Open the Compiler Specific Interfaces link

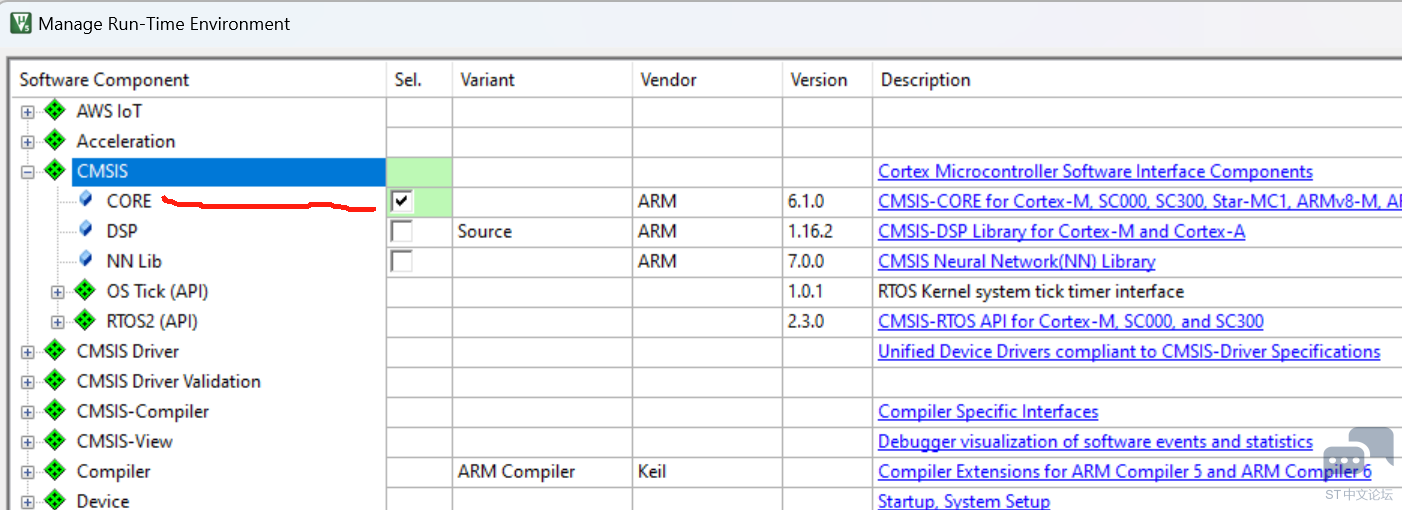click(x=988, y=411)
